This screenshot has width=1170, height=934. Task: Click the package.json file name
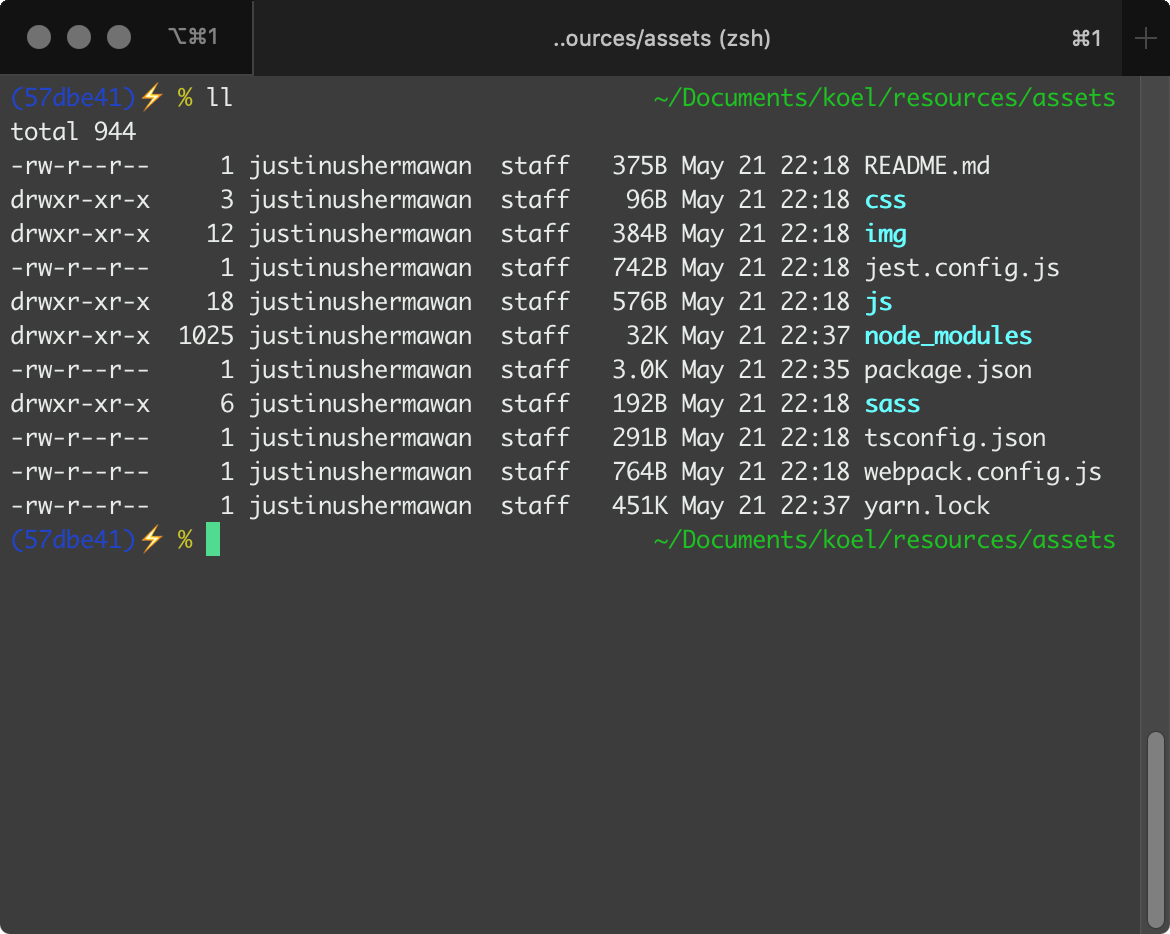point(946,369)
